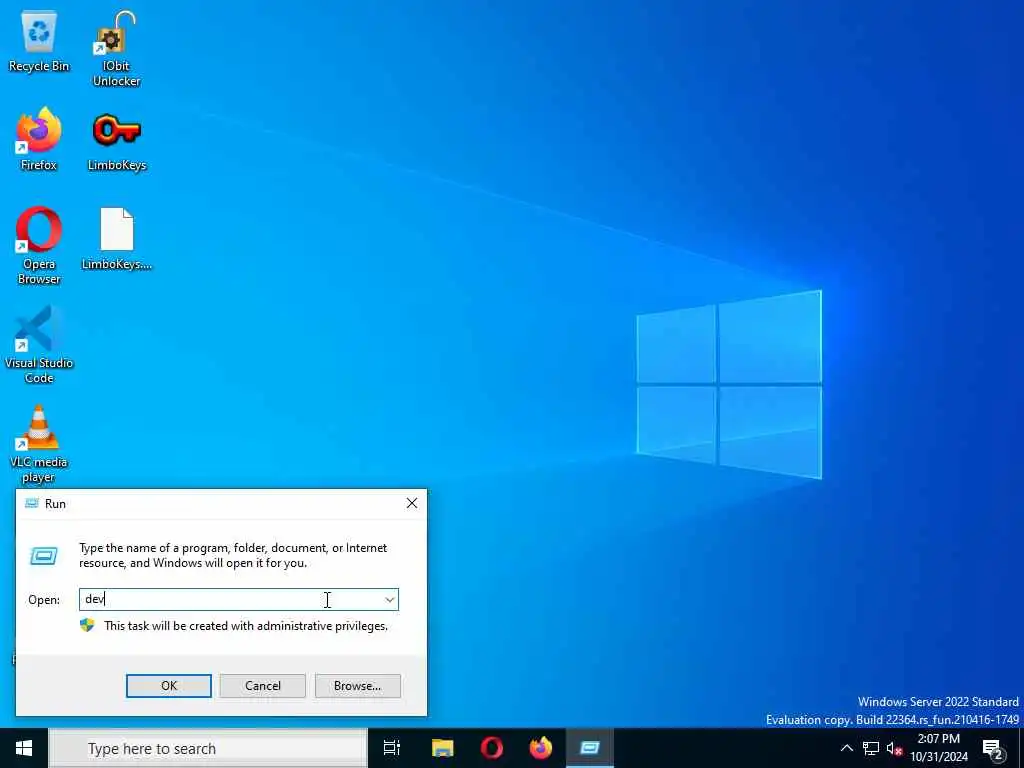
Task: Click OK in the Run dialog
Action: click(x=168, y=686)
